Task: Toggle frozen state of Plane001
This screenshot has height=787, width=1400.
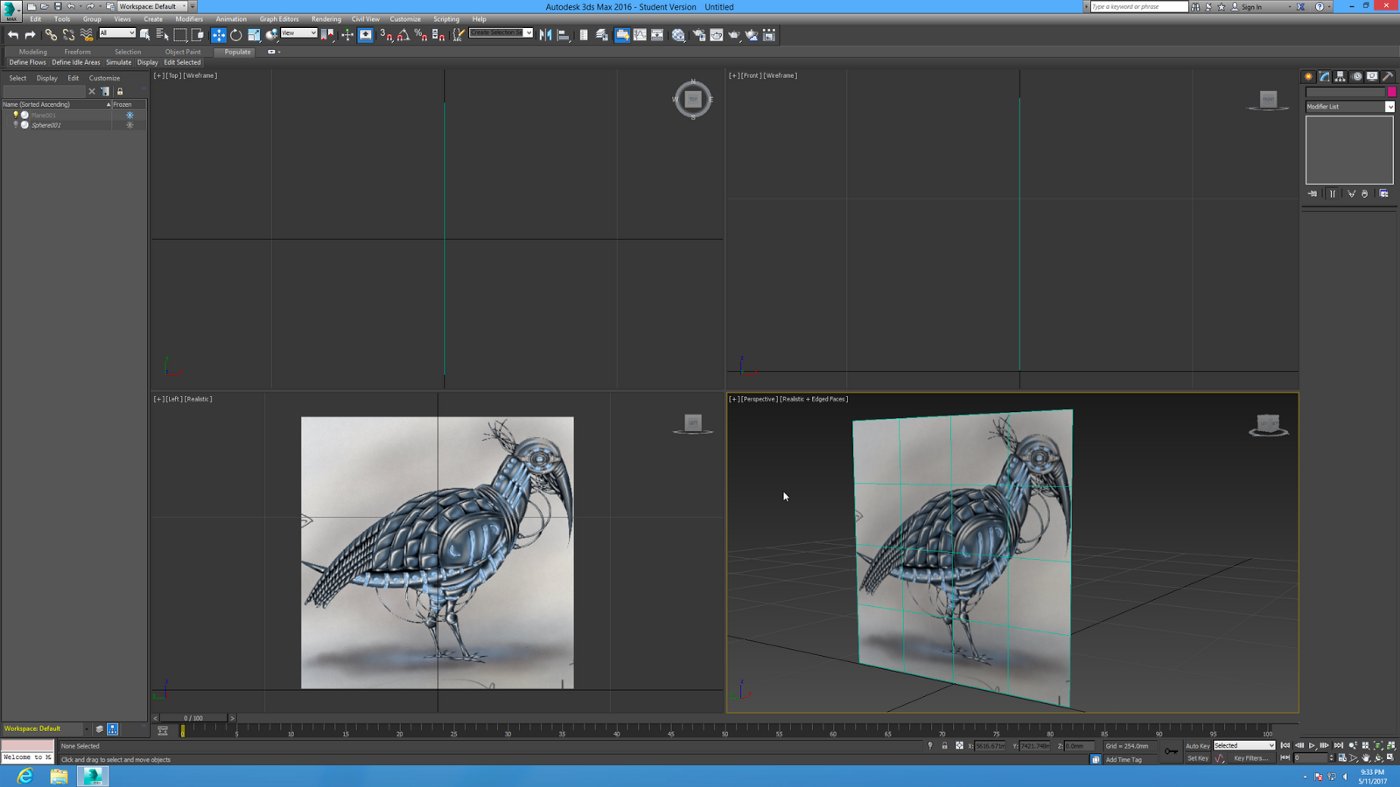Action: click(129, 115)
